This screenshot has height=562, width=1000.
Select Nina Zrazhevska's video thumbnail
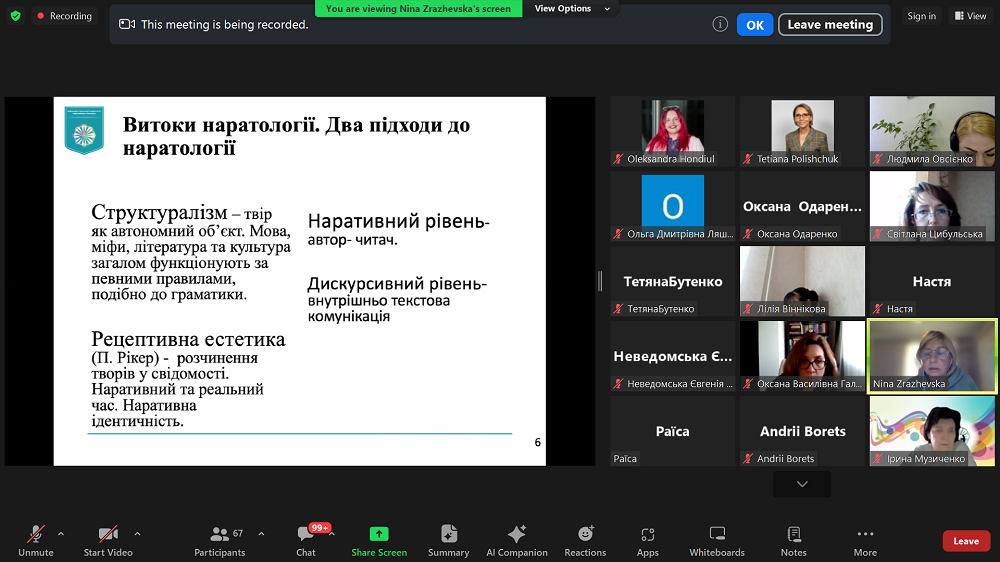(x=932, y=356)
